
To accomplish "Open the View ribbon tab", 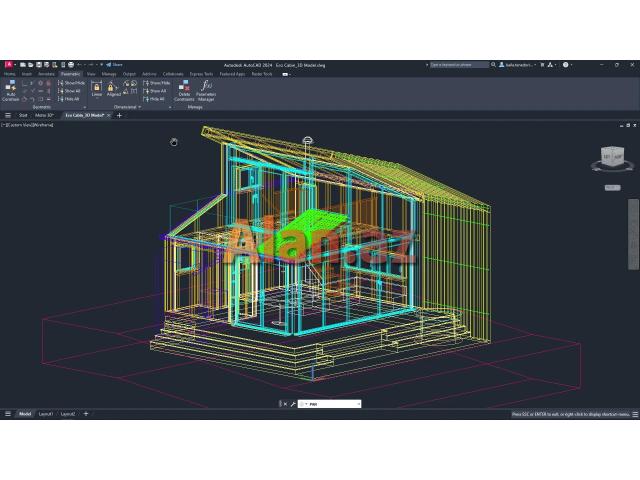I will coord(91,74).
